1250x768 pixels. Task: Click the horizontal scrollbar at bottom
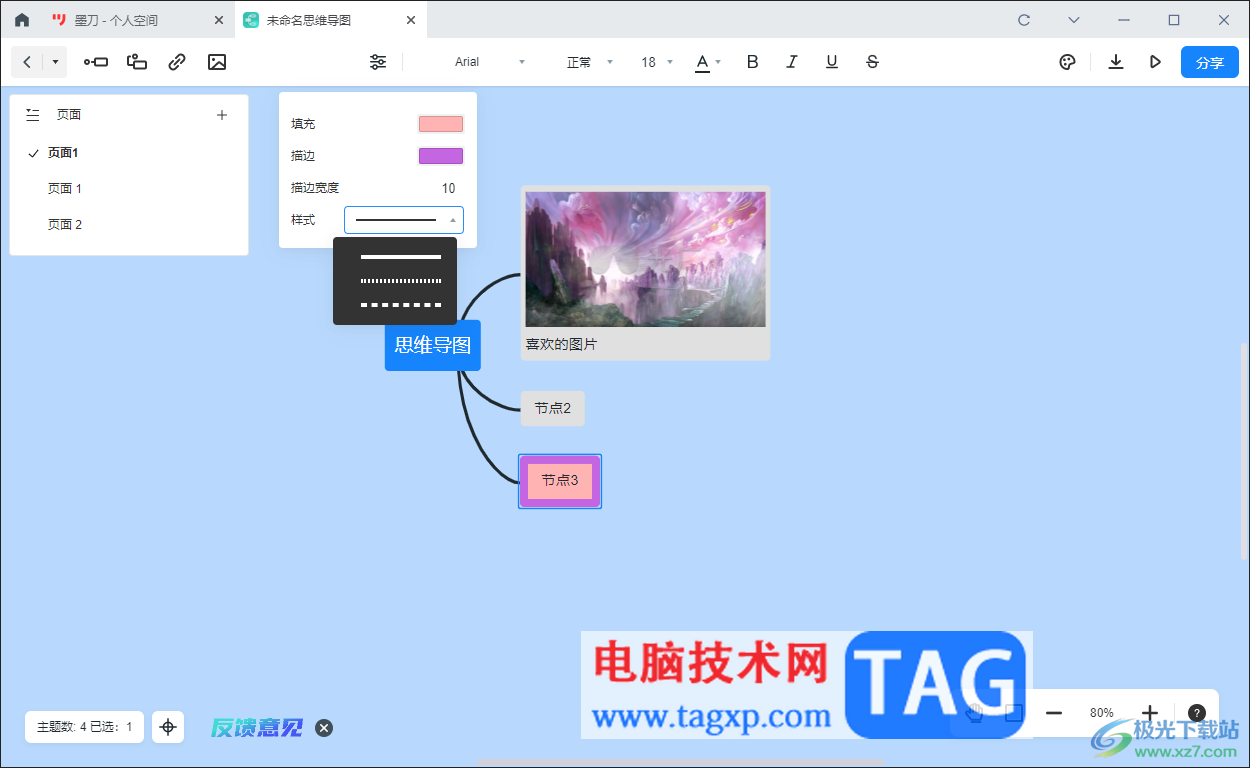681,763
